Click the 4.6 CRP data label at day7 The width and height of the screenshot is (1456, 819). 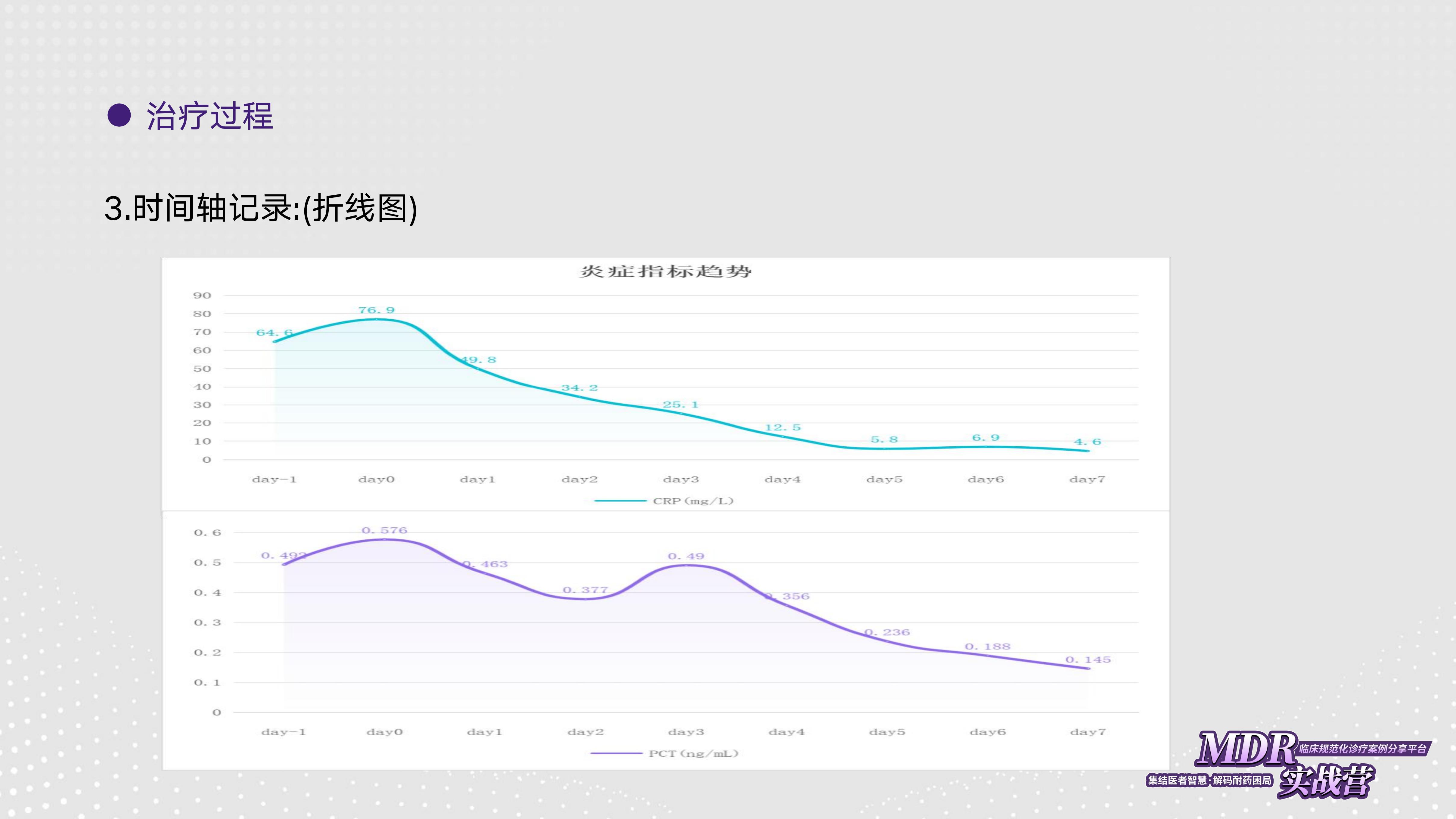pyautogui.click(x=1088, y=442)
